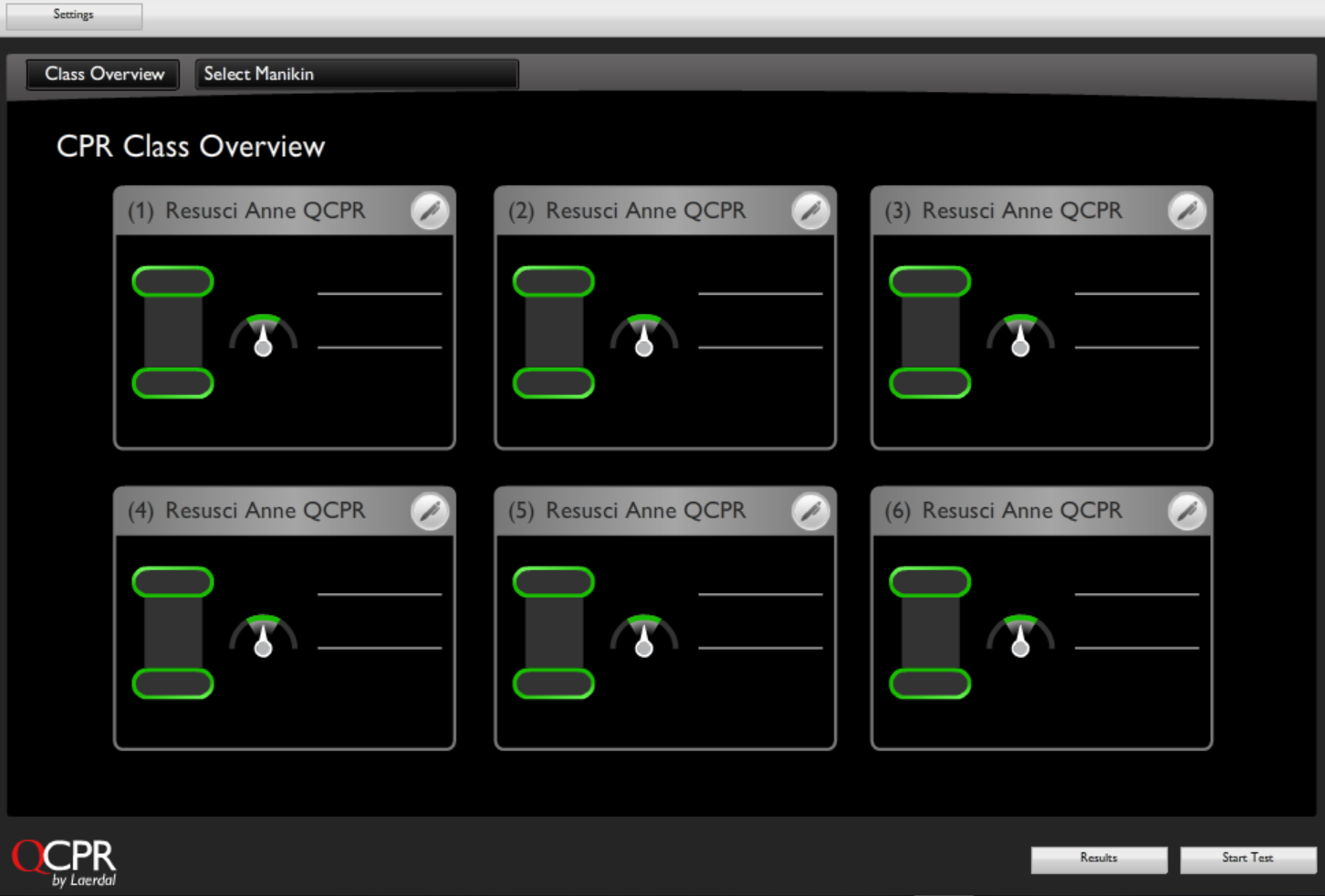
Task: Open rename editor for manikin (3)
Action: coord(1187,210)
